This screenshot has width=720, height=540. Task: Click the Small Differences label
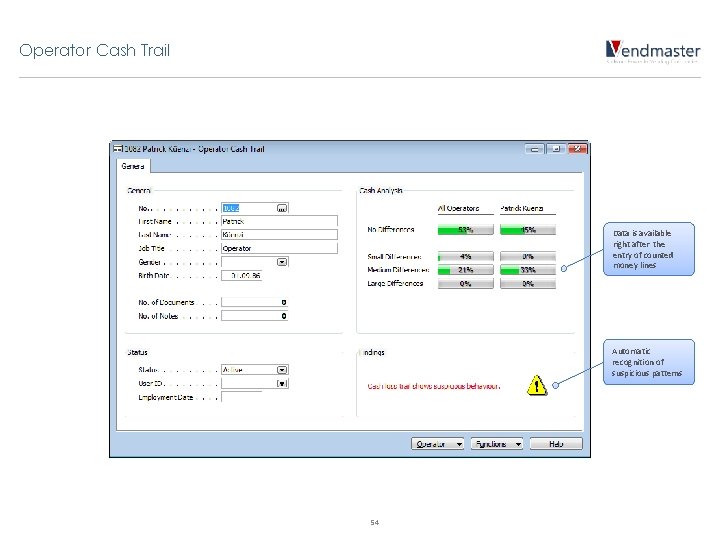pos(394,257)
